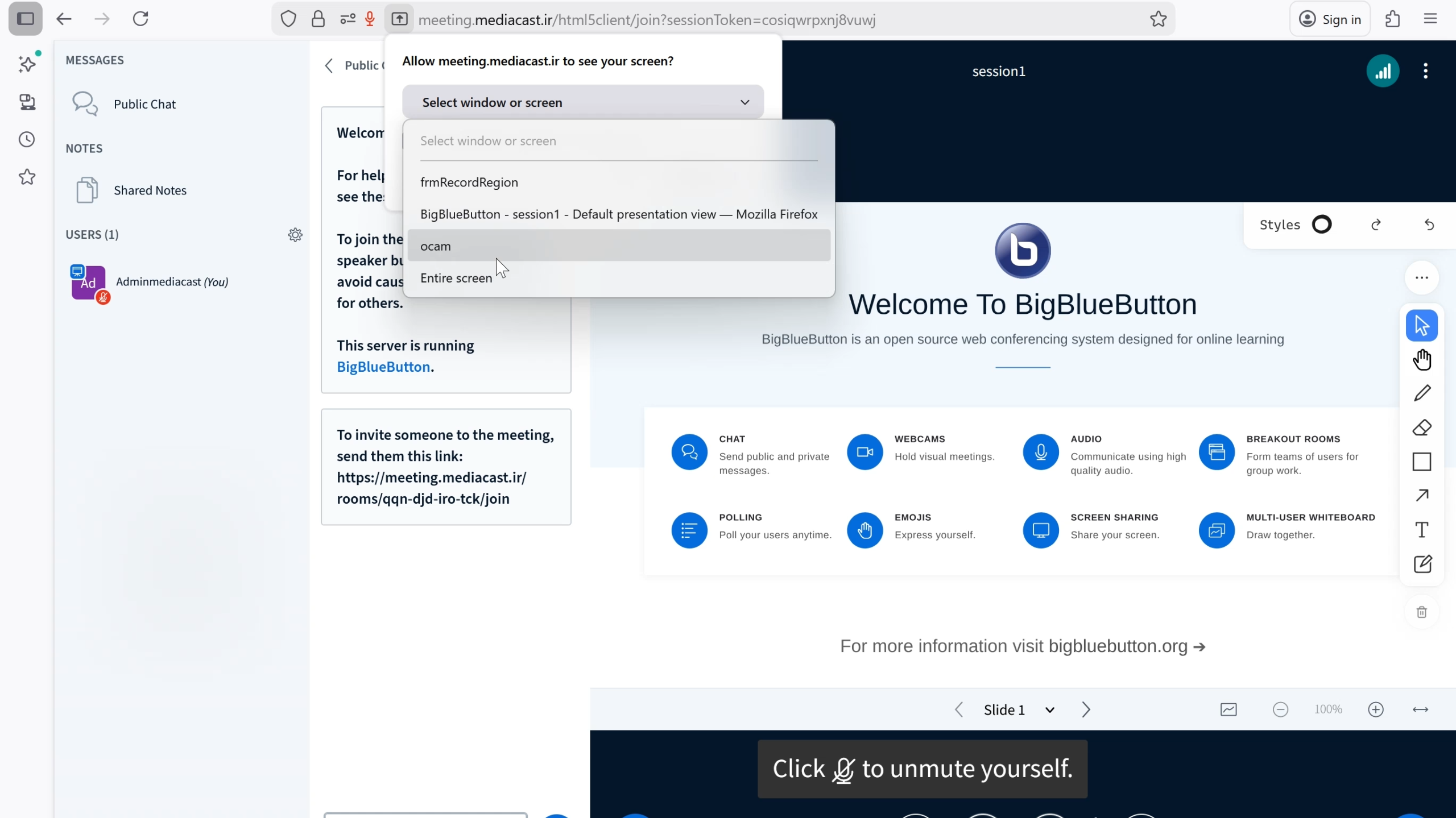The width and height of the screenshot is (1456, 818).
Task: Select the text tool
Action: [1422, 530]
